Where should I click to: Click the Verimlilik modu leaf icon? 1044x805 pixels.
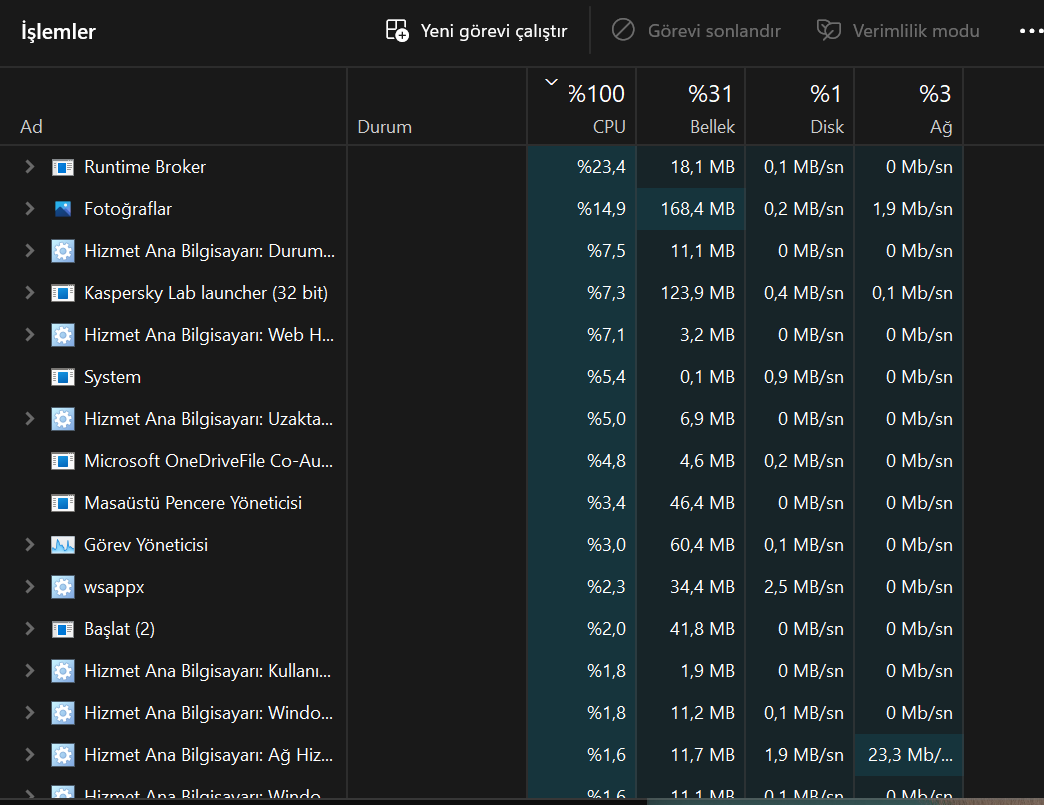tap(829, 30)
